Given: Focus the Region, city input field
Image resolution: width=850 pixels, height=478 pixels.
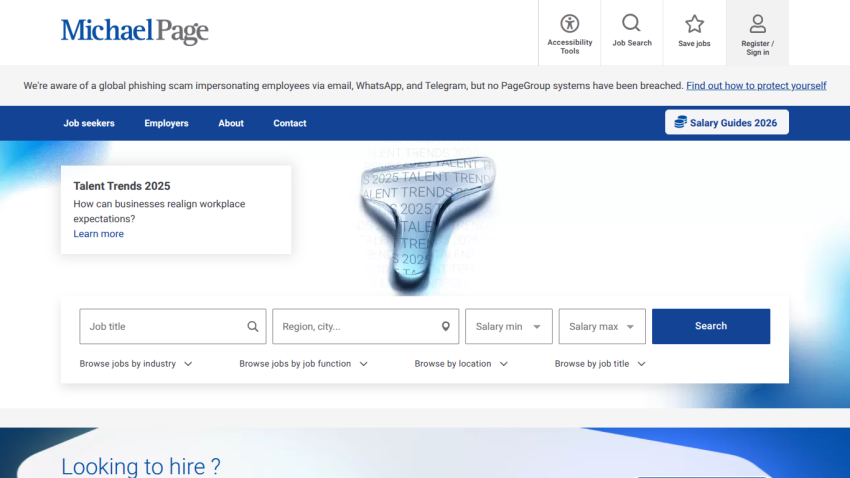Looking at the screenshot, I should click(x=365, y=326).
